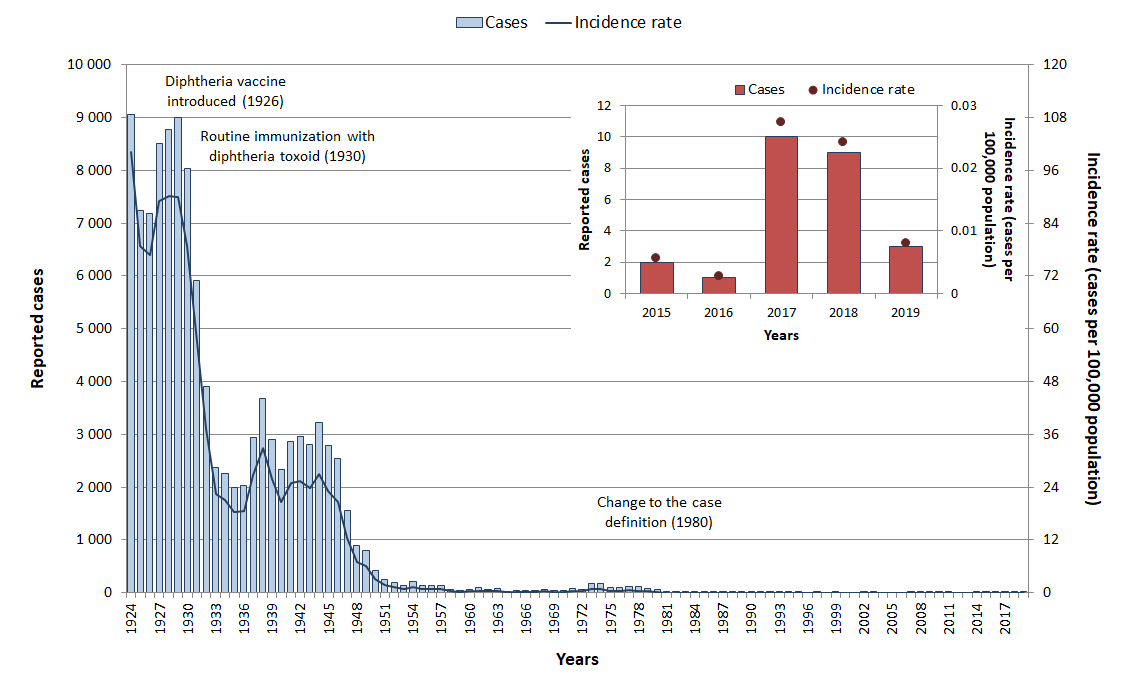Viewport: 1135px width, 681px height.
Task: Click the 2015 red bar in inset chart
Action: pyautogui.click(x=656, y=278)
